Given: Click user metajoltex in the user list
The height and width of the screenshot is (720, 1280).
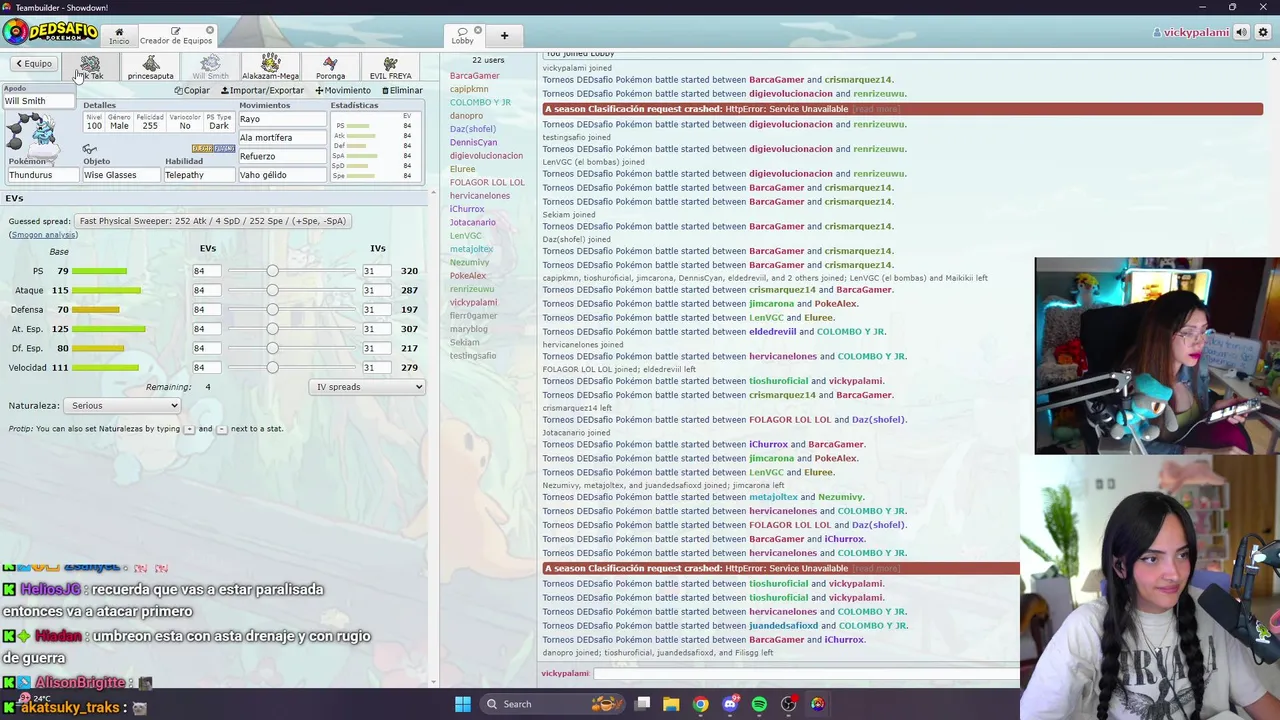Looking at the screenshot, I should click(471, 249).
